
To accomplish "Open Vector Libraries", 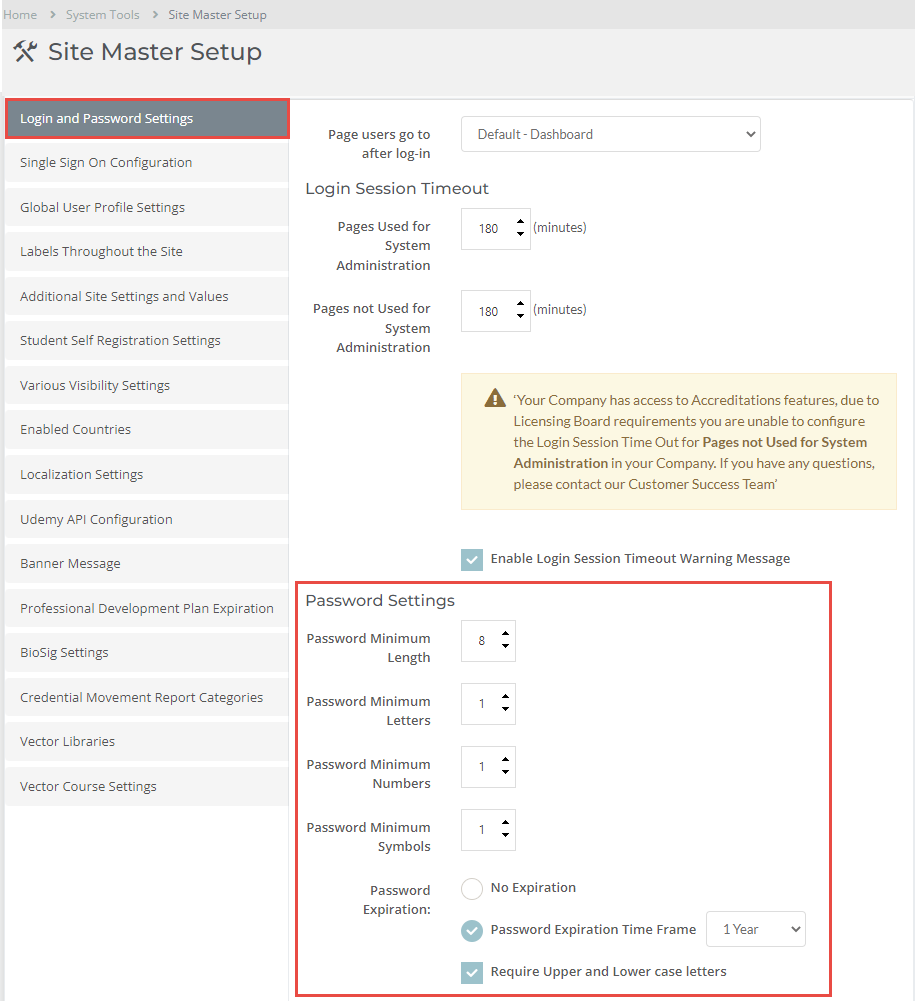I will click(x=147, y=742).
